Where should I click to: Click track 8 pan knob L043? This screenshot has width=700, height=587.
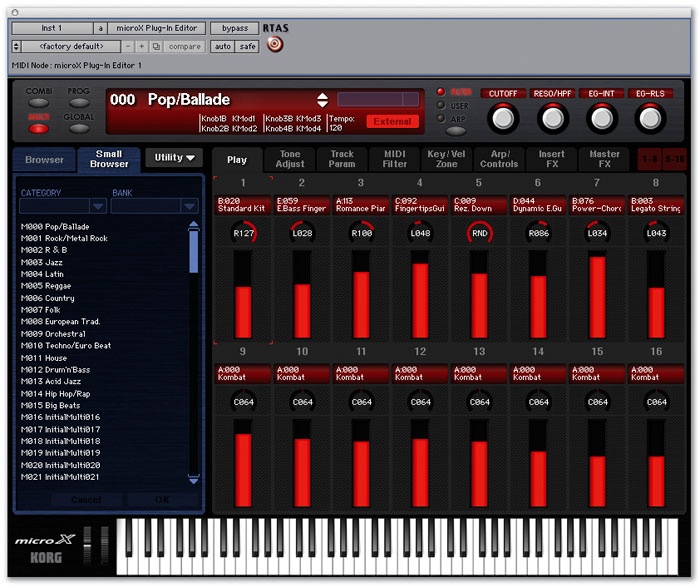[x=656, y=233]
